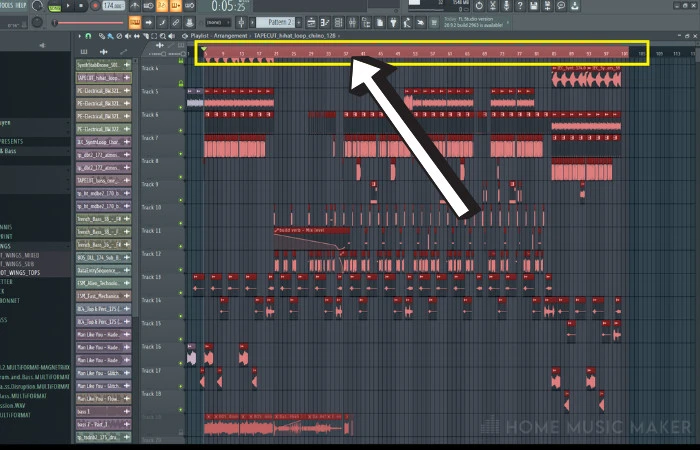Open the TOOLS menu
This screenshot has width=700, height=450.
pyautogui.click(x=6, y=5)
